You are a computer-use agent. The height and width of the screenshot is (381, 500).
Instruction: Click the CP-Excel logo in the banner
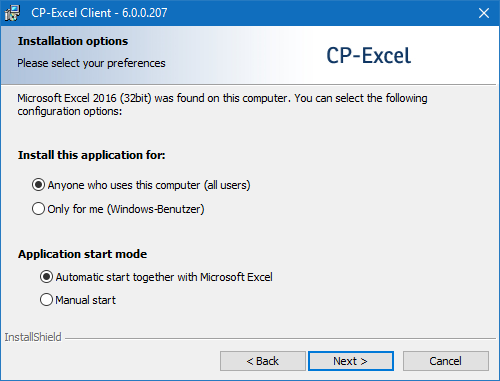(x=369, y=55)
